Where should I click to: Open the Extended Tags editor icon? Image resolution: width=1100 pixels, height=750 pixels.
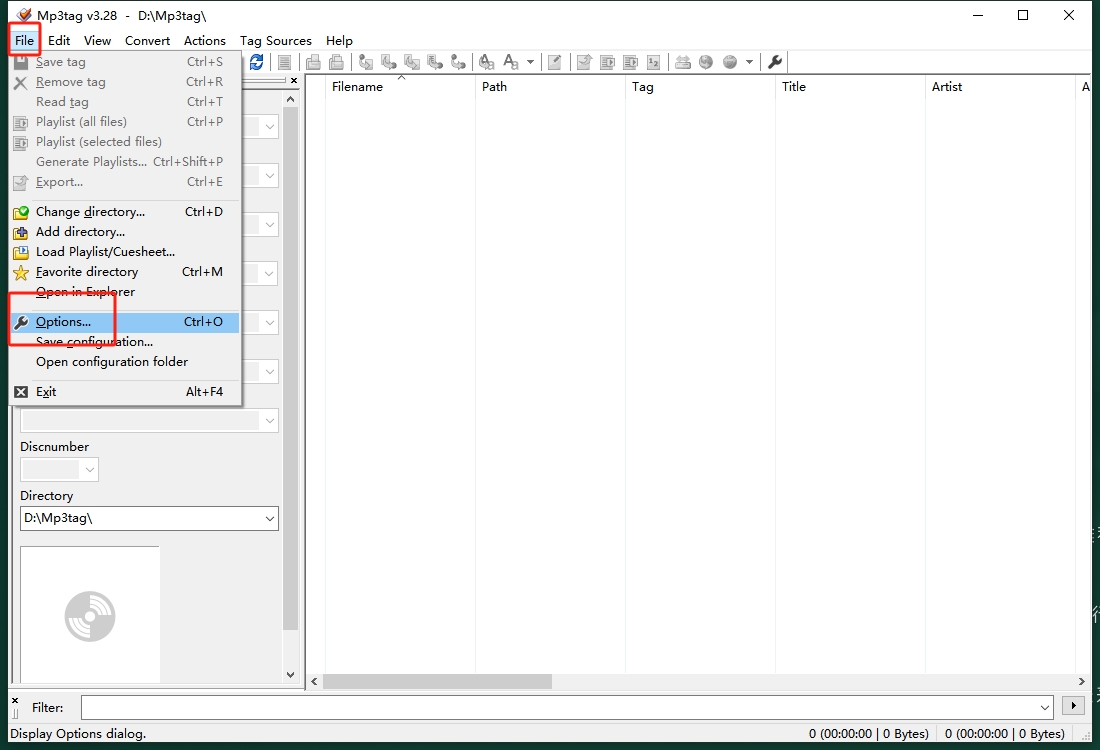[554, 62]
